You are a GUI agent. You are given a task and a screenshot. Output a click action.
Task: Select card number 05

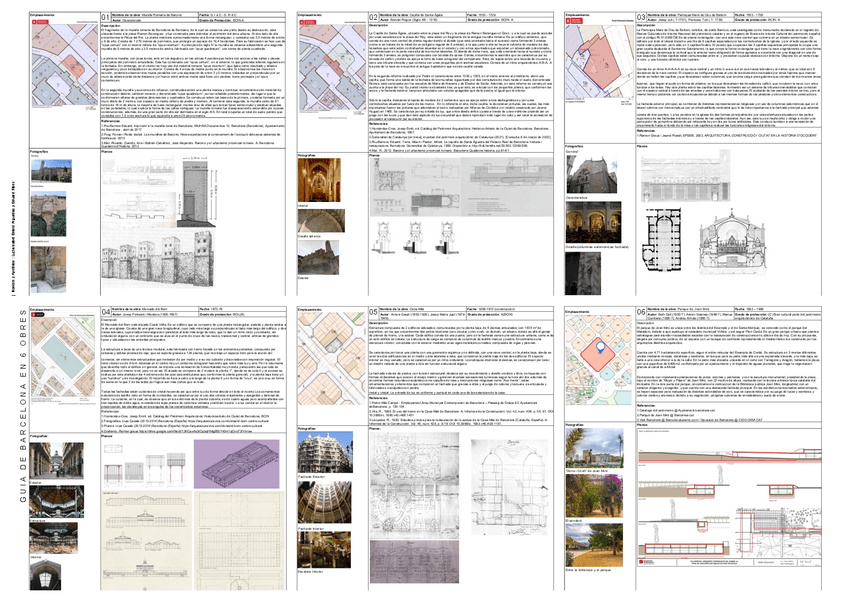[373, 312]
